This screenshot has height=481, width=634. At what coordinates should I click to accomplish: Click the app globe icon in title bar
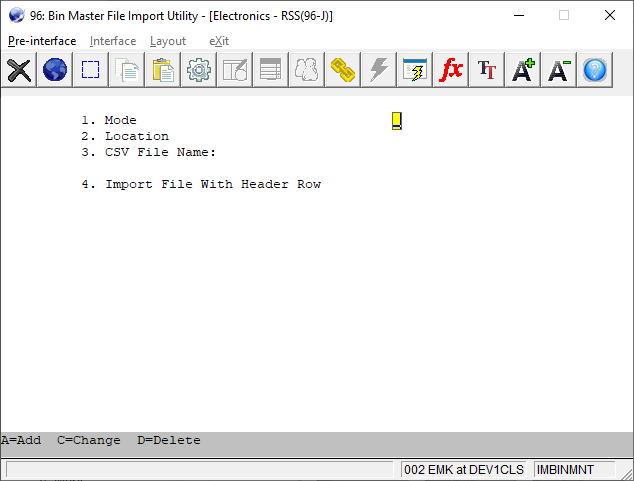coord(17,16)
